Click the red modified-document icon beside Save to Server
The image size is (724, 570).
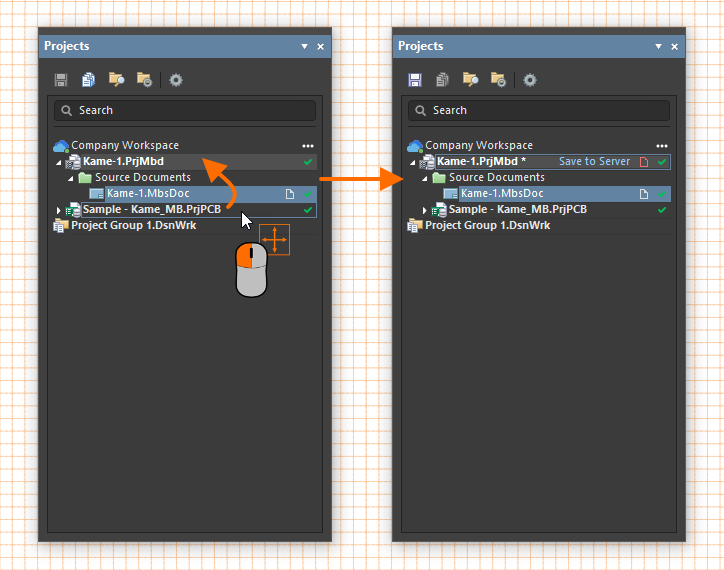click(x=644, y=161)
